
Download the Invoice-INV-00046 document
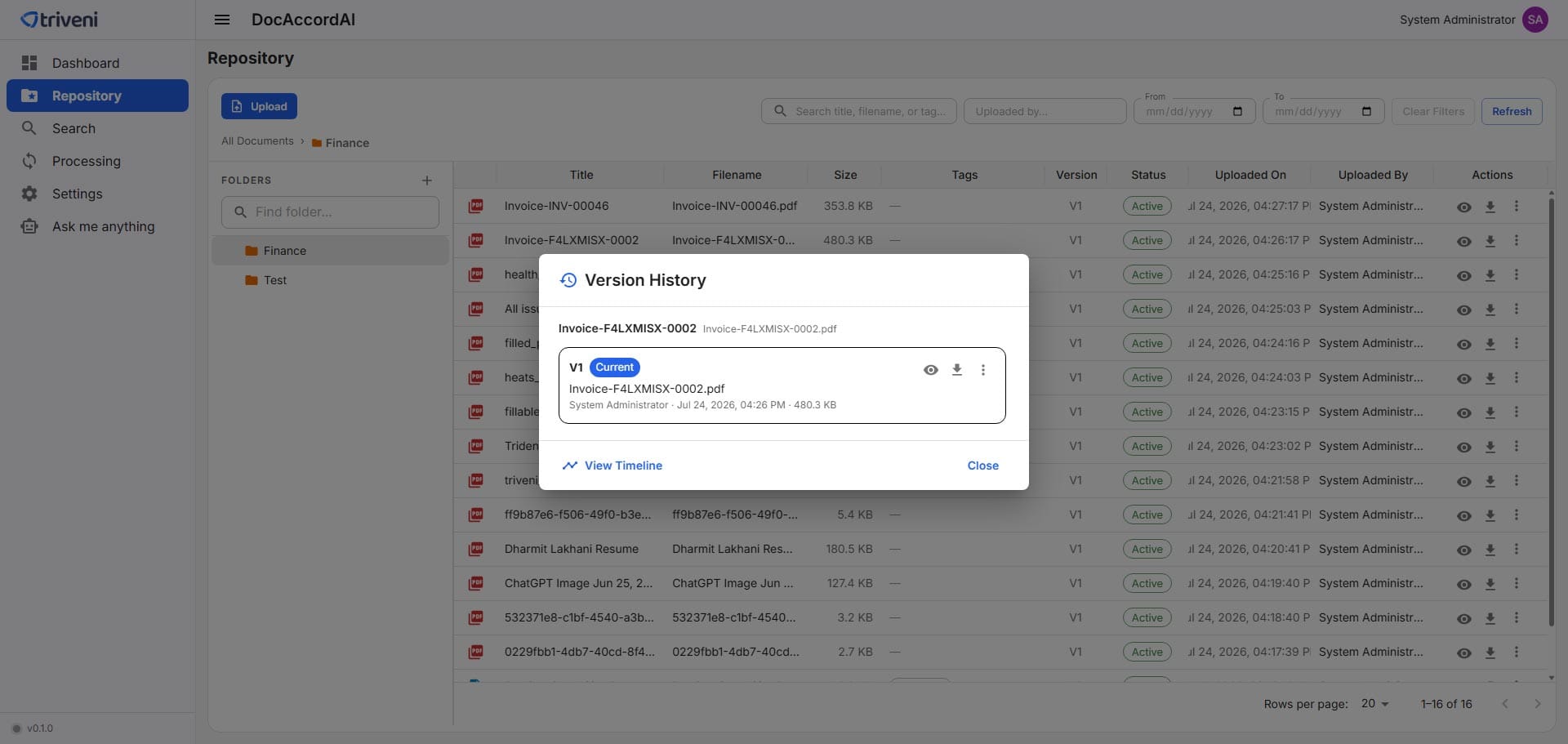pos(1490,207)
